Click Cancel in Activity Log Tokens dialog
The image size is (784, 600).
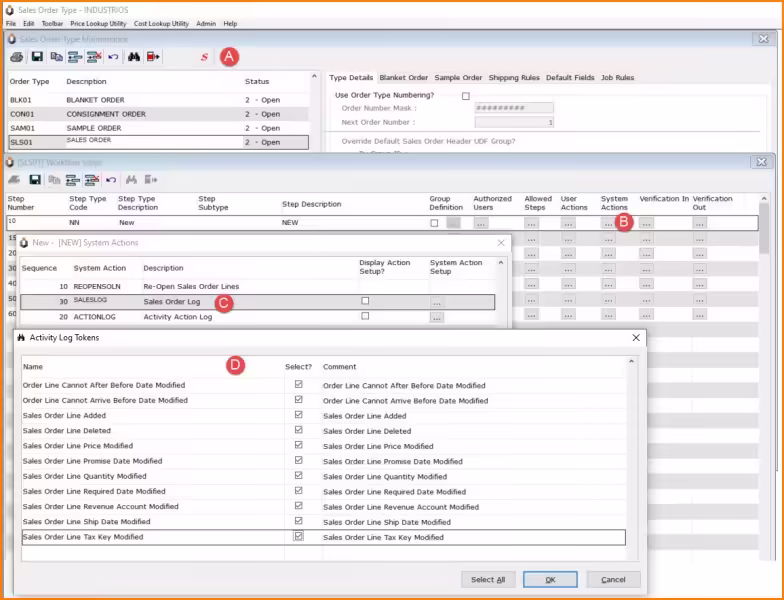[613, 580]
